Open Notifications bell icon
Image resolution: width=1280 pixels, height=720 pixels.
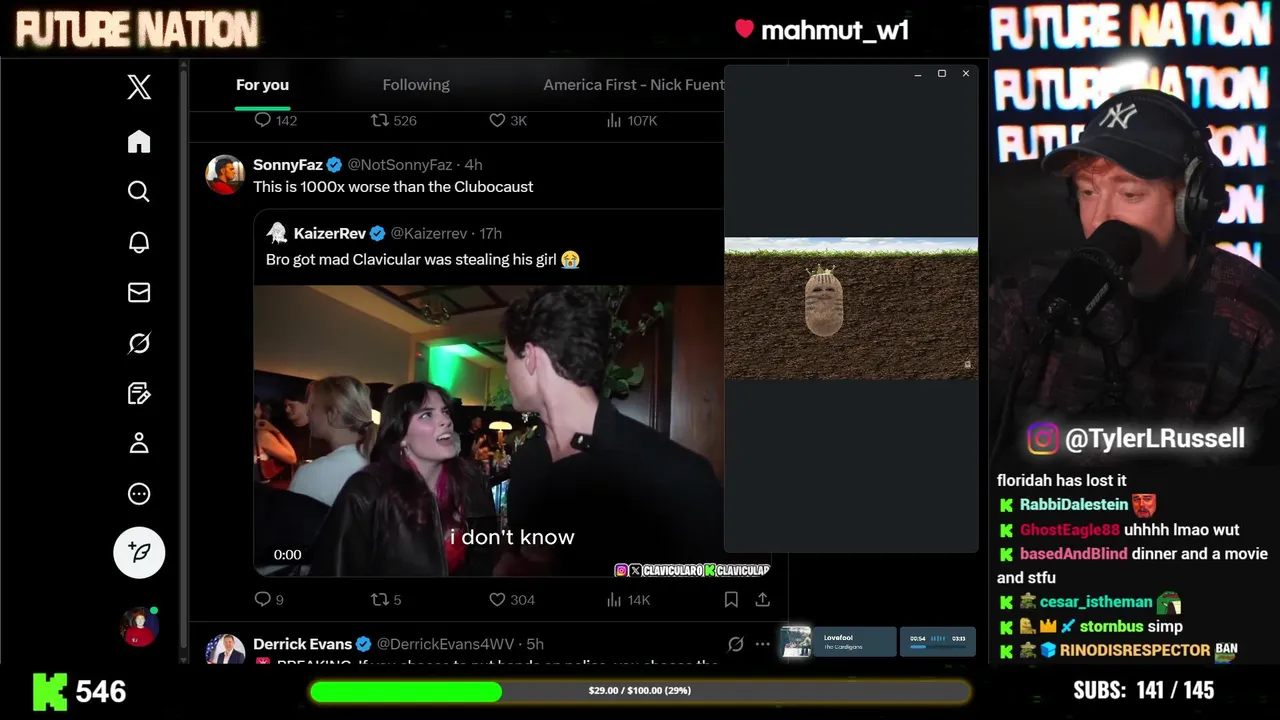pos(139,242)
